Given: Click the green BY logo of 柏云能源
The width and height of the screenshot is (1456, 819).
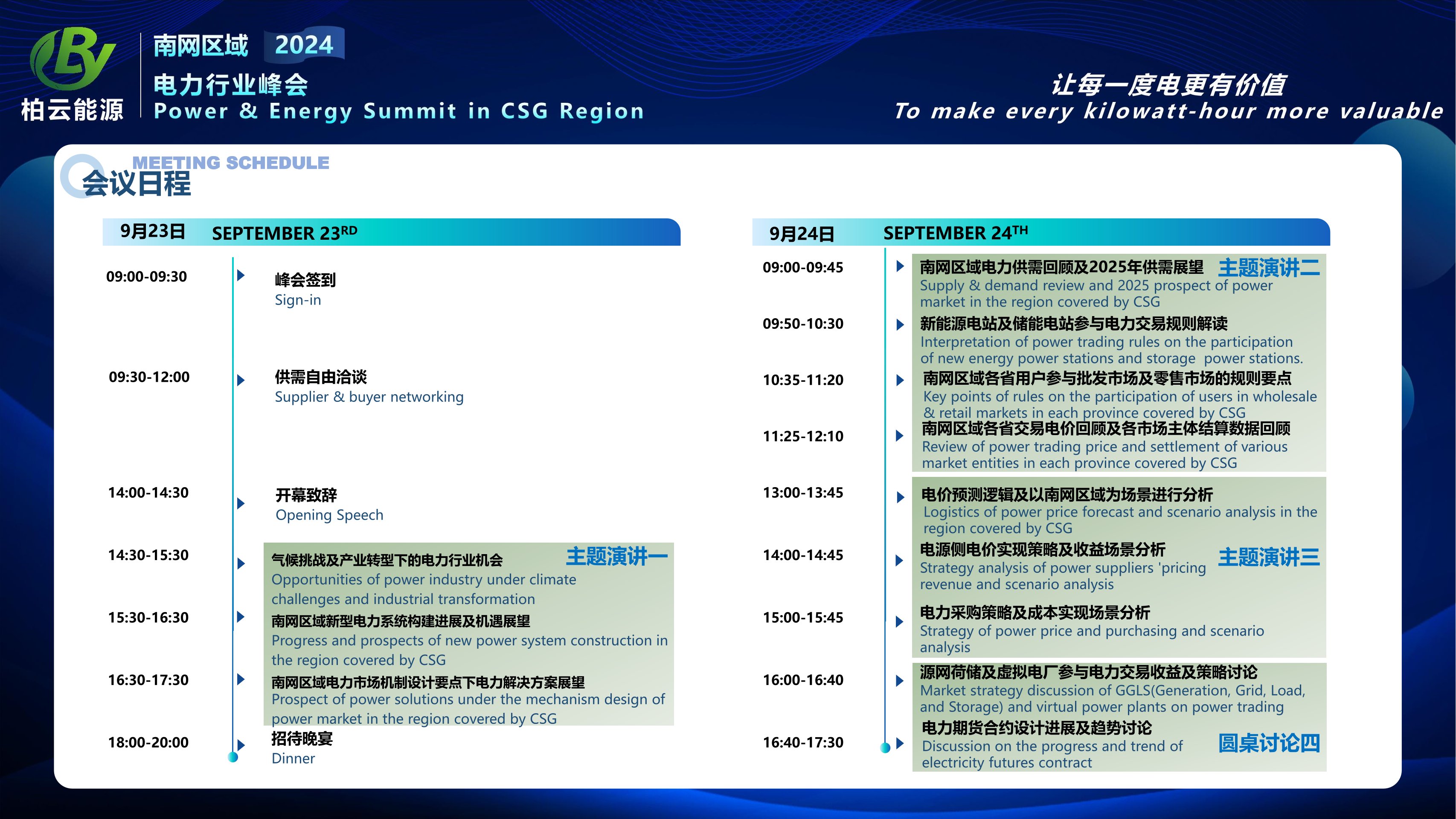Looking at the screenshot, I should click(x=73, y=58).
